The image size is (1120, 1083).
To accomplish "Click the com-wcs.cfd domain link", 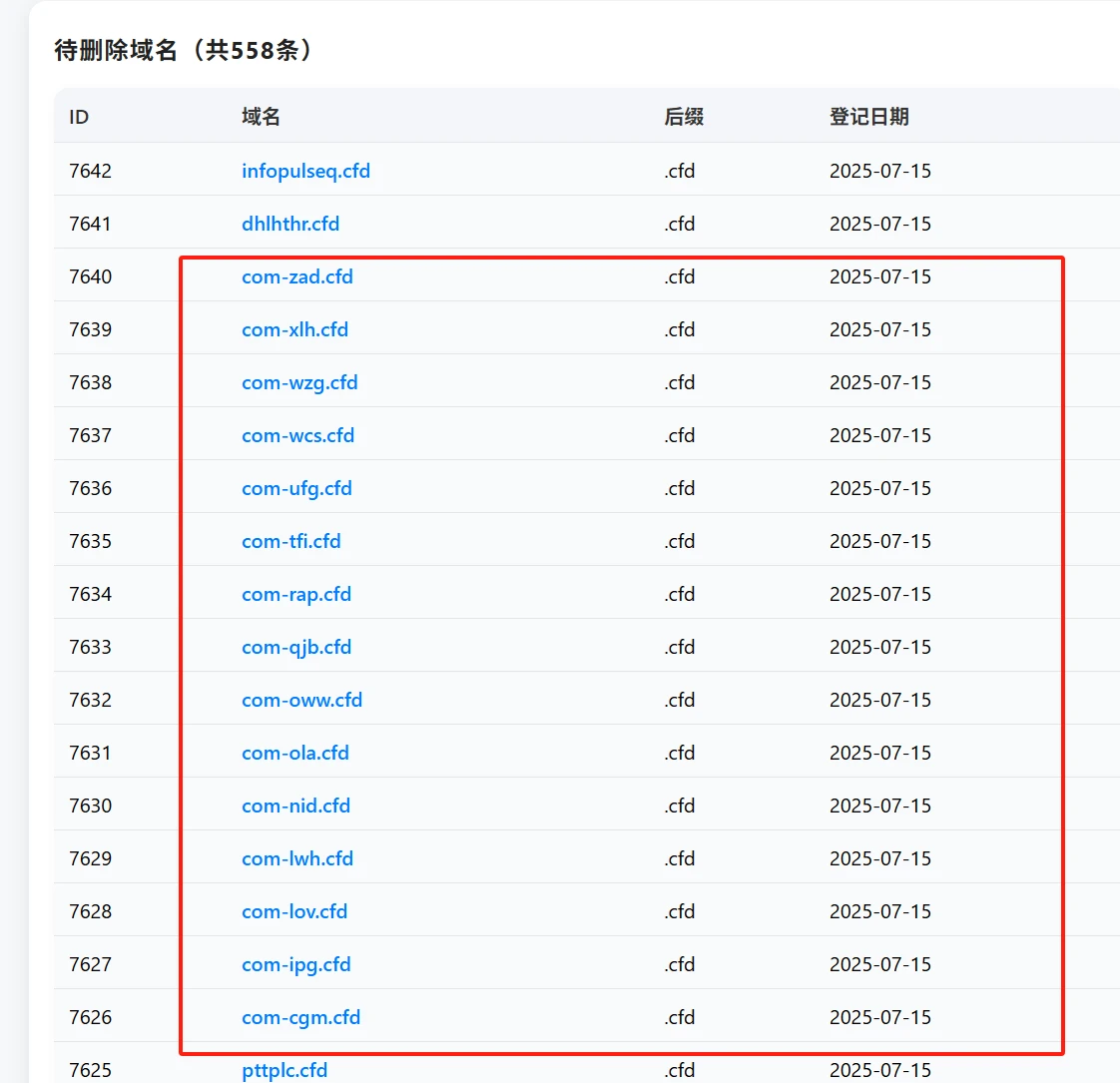I will point(297,435).
